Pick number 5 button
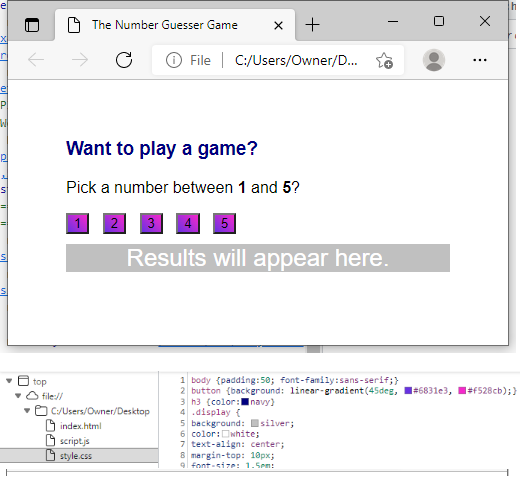This screenshot has height=491, width=520. click(x=224, y=223)
